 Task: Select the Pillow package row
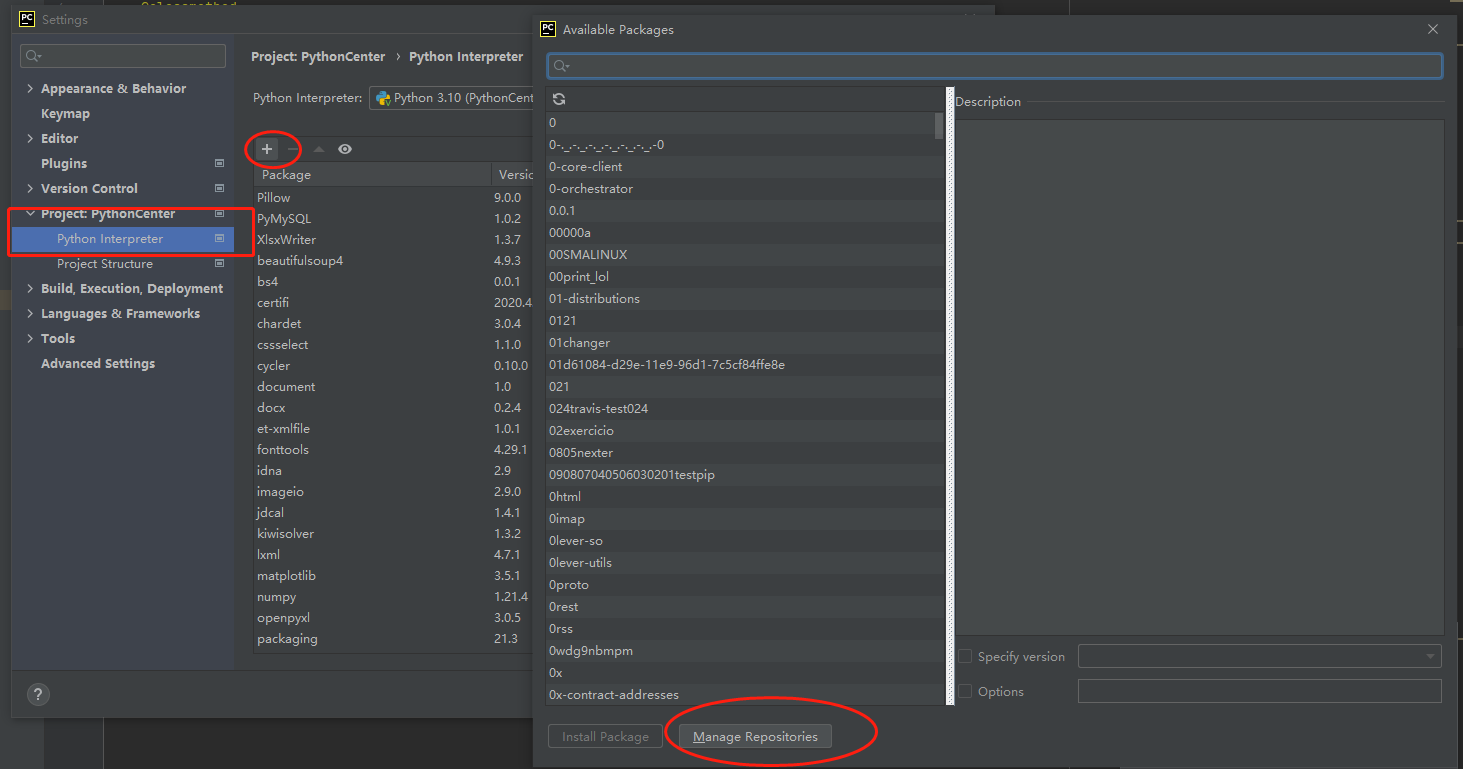(x=393, y=197)
